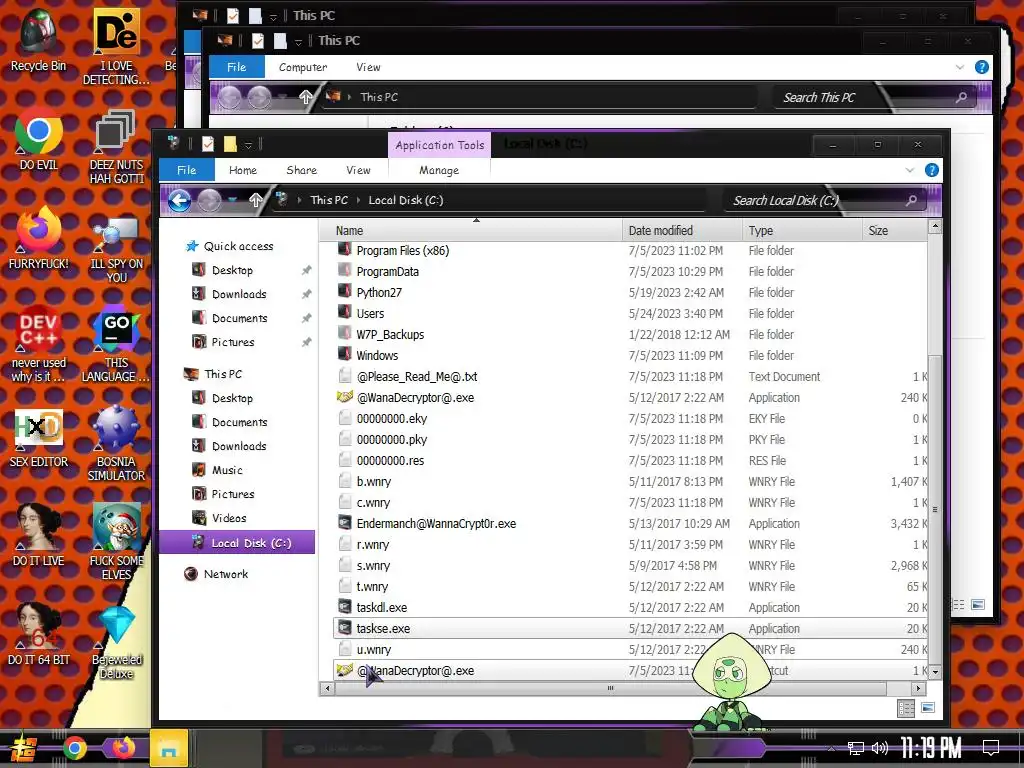Select the Endermanch@WannaCrypt0r.exe file
The width and height of the screenshot is (1024, 768).
click(x=436, y=524)
